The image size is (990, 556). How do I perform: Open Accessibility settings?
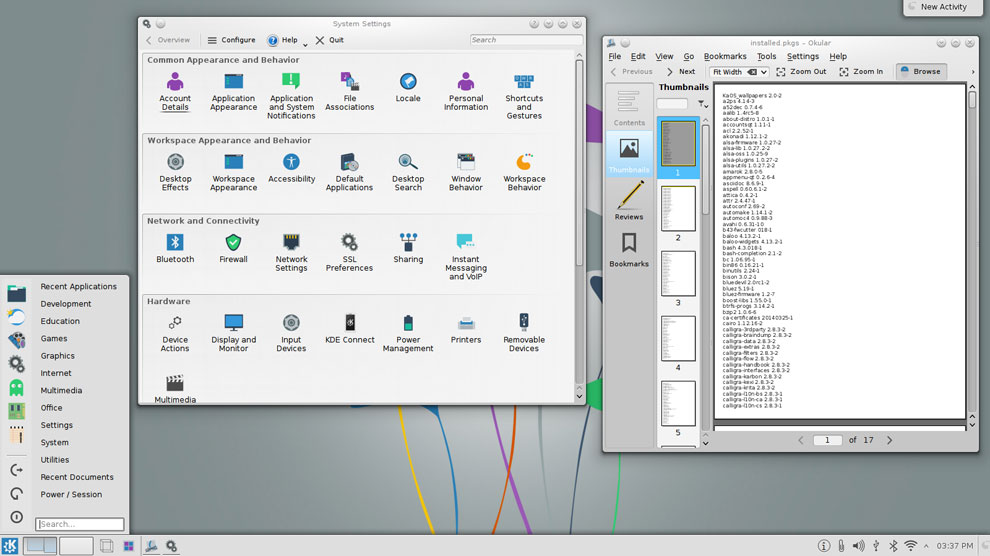pos(291,168)
